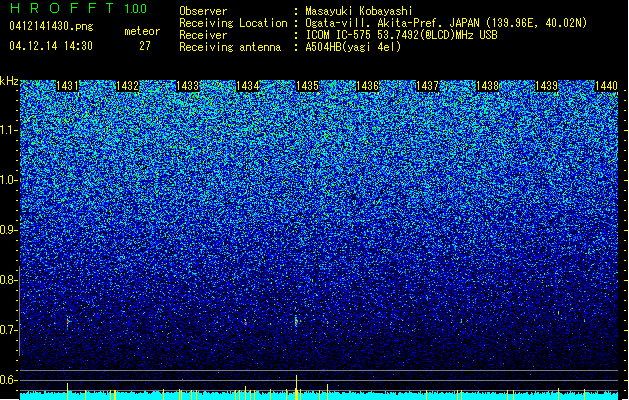Click the Receiver label

[x=203, y=35]
